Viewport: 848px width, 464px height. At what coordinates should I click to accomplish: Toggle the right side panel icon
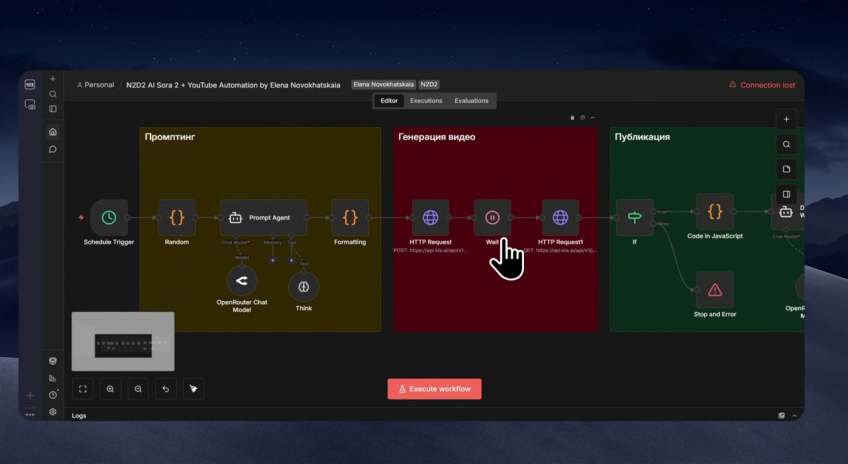[x=786, y=194]
